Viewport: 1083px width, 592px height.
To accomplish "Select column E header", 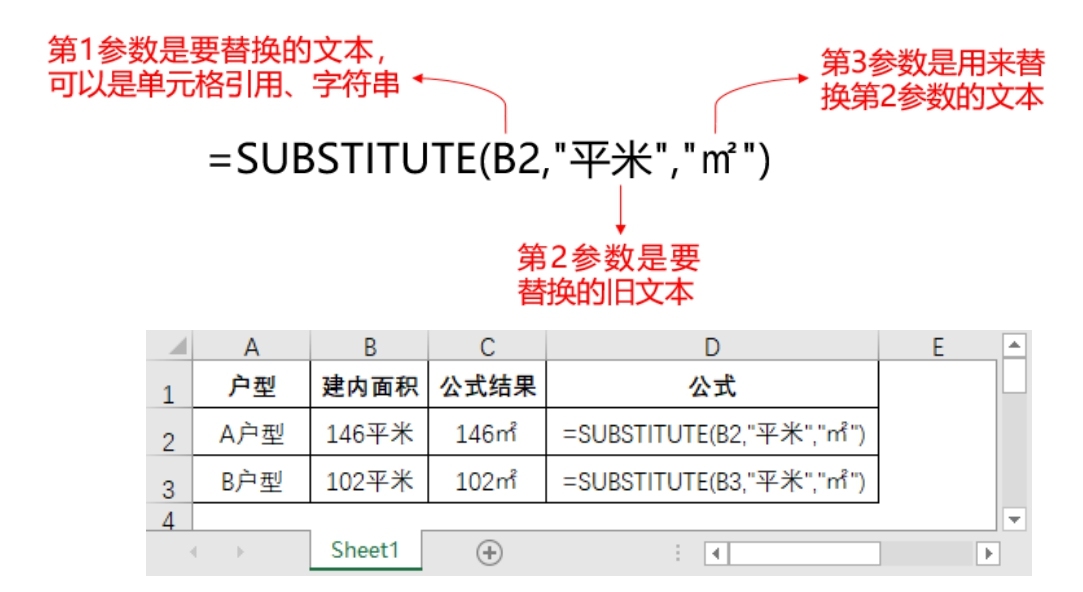I will 938,346.
